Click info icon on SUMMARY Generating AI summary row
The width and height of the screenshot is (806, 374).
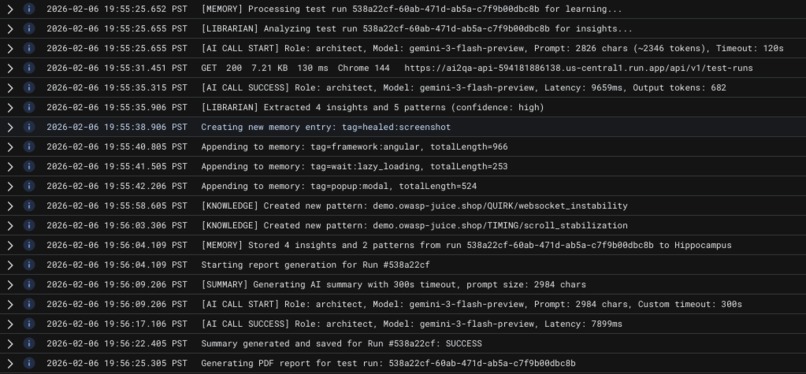(29, 285)
